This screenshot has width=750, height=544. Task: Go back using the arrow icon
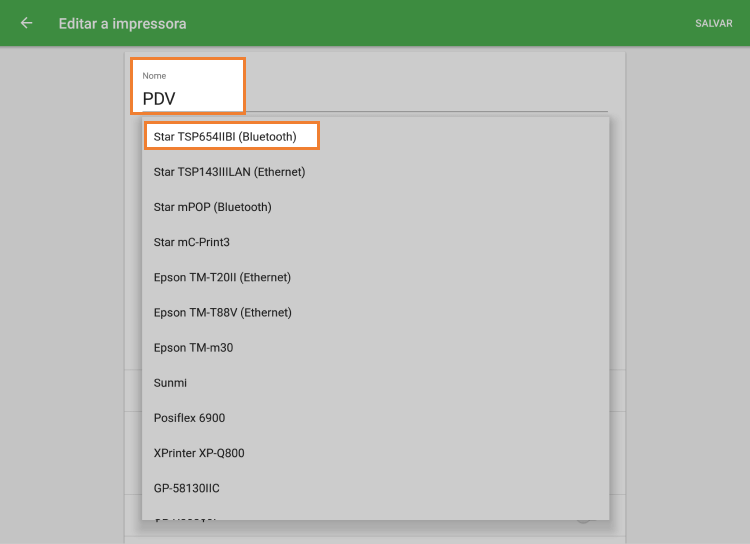26,23
